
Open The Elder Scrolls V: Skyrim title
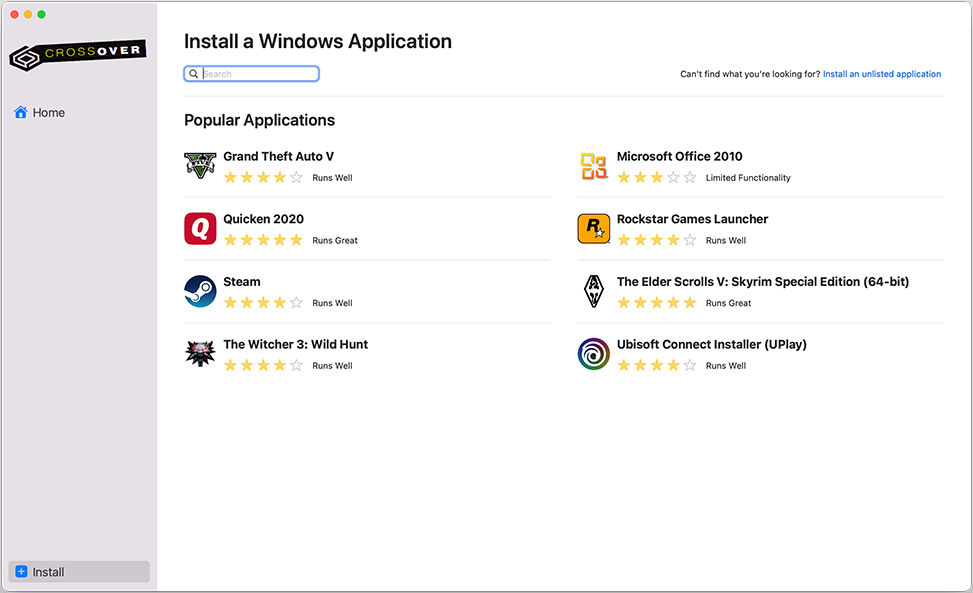tap(762, 282)
